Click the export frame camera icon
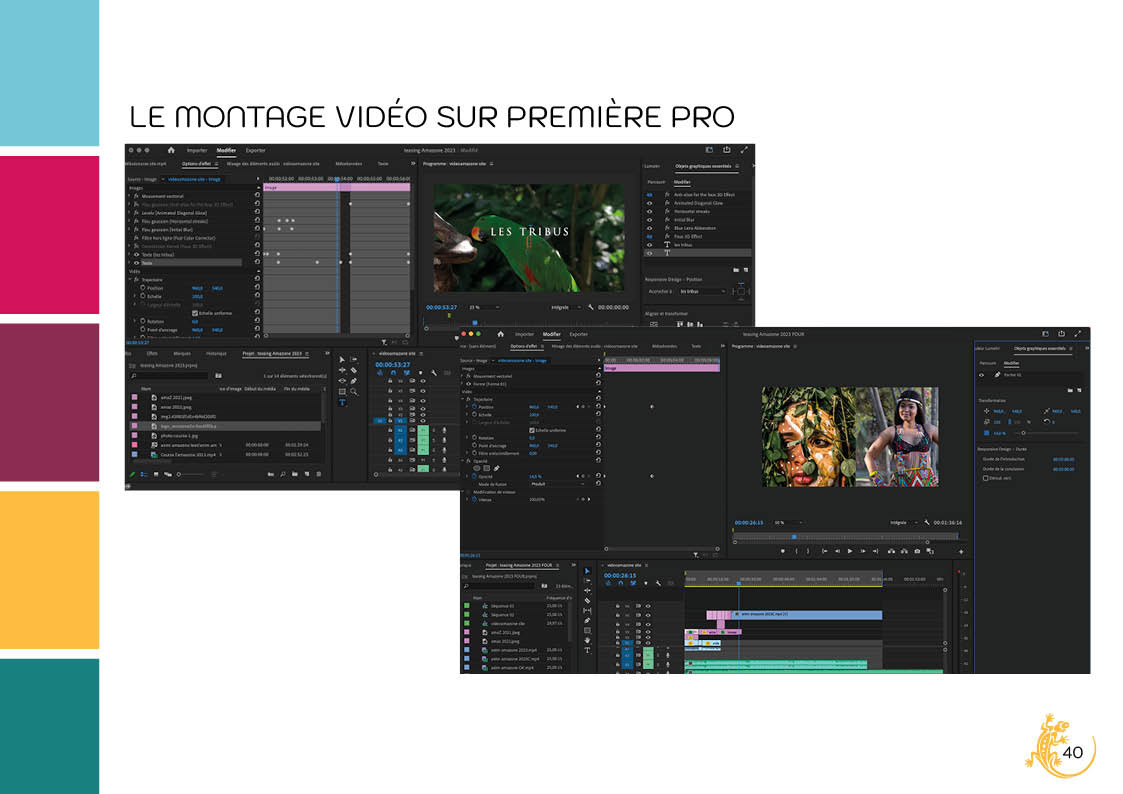Screen dimensions: 1123x794 point(917,551)
